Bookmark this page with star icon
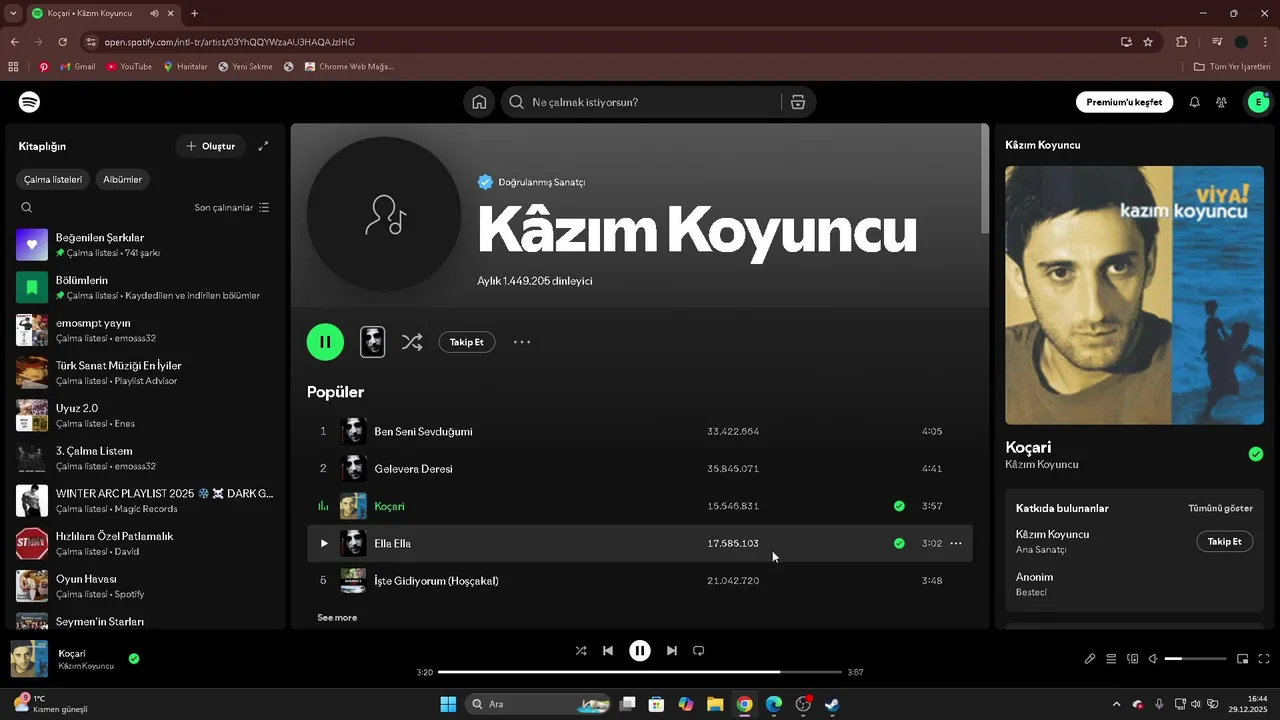Screen dimensions: 1280x720 coord(1148,42)
